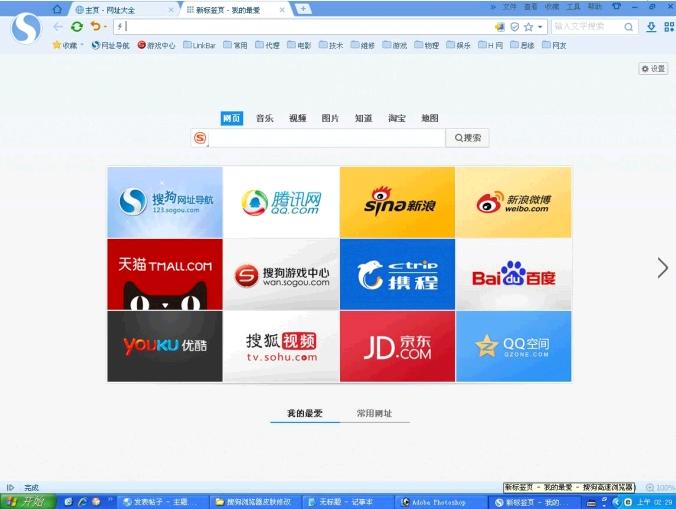Select the 知道 search category tab
This screenshot has height=509, width=676.
tap(363, 118)
